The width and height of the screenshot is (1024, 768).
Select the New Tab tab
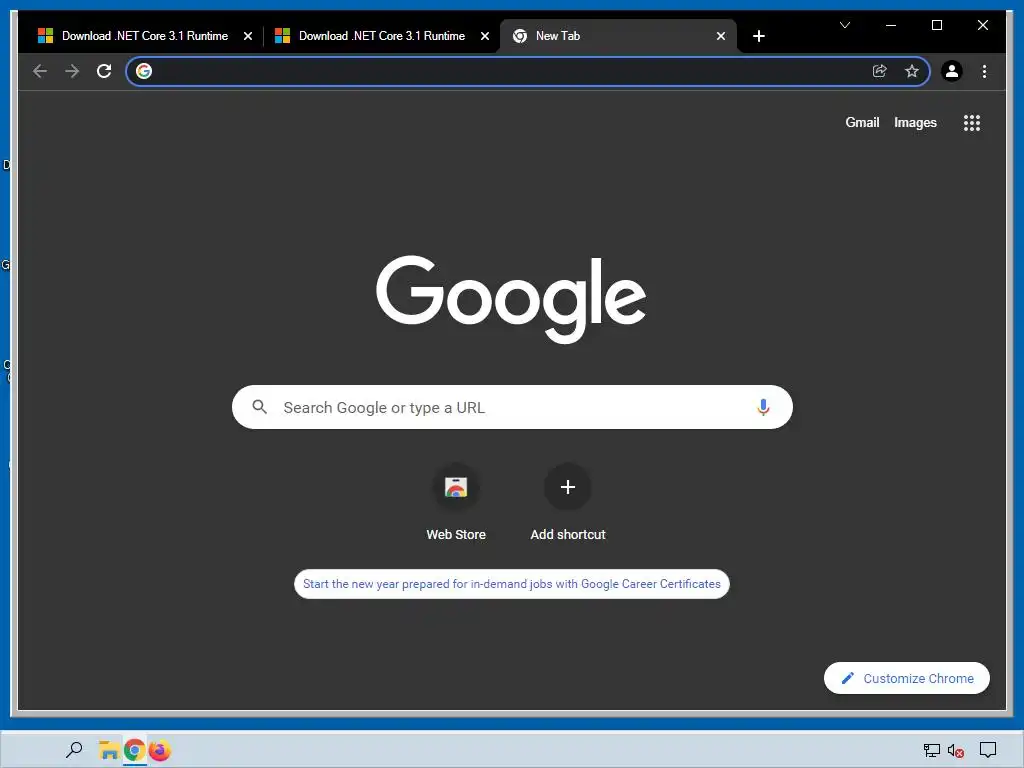[x=617, y=36]
